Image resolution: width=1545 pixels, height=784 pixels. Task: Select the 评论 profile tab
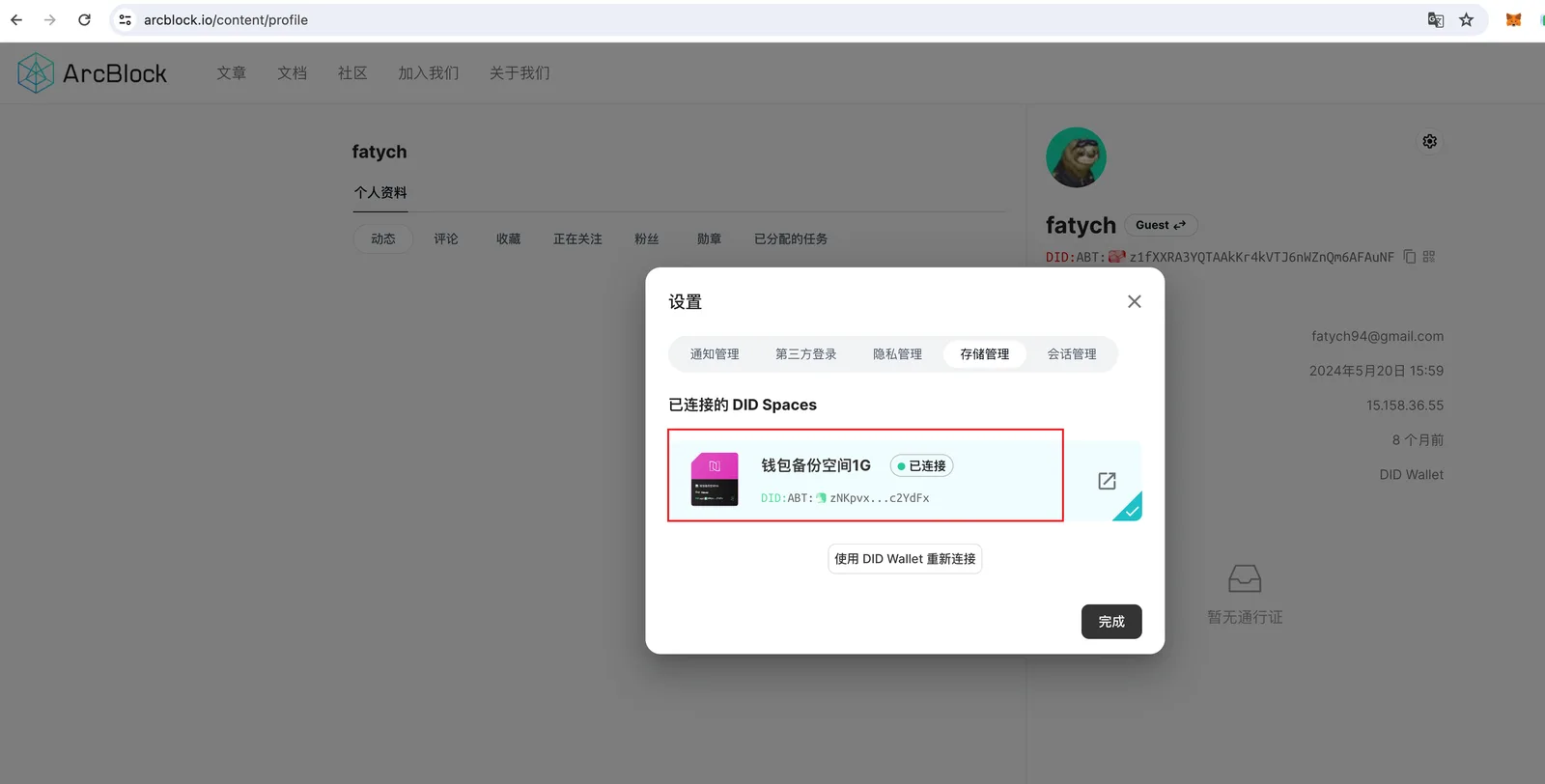point(446,239)
